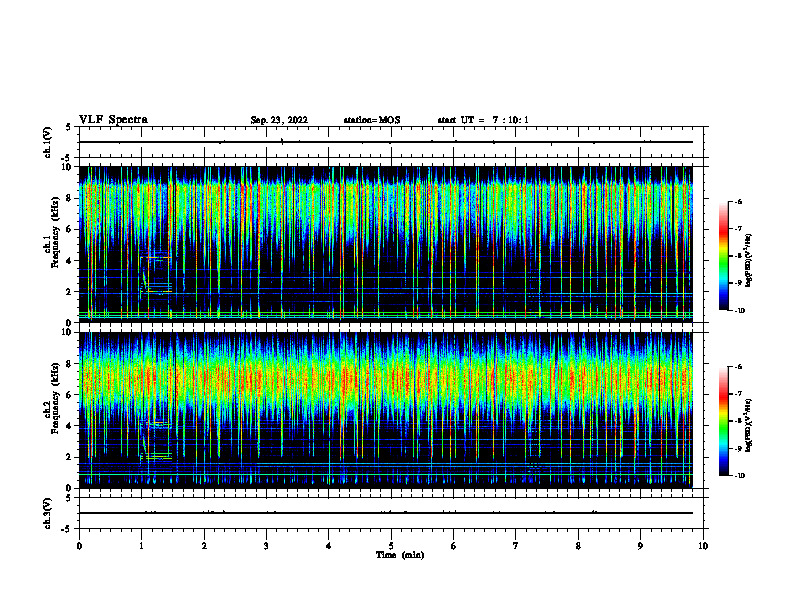
Task: Click time axis tick label "0"
Action: pyautogui.click(x=79, y=546)
